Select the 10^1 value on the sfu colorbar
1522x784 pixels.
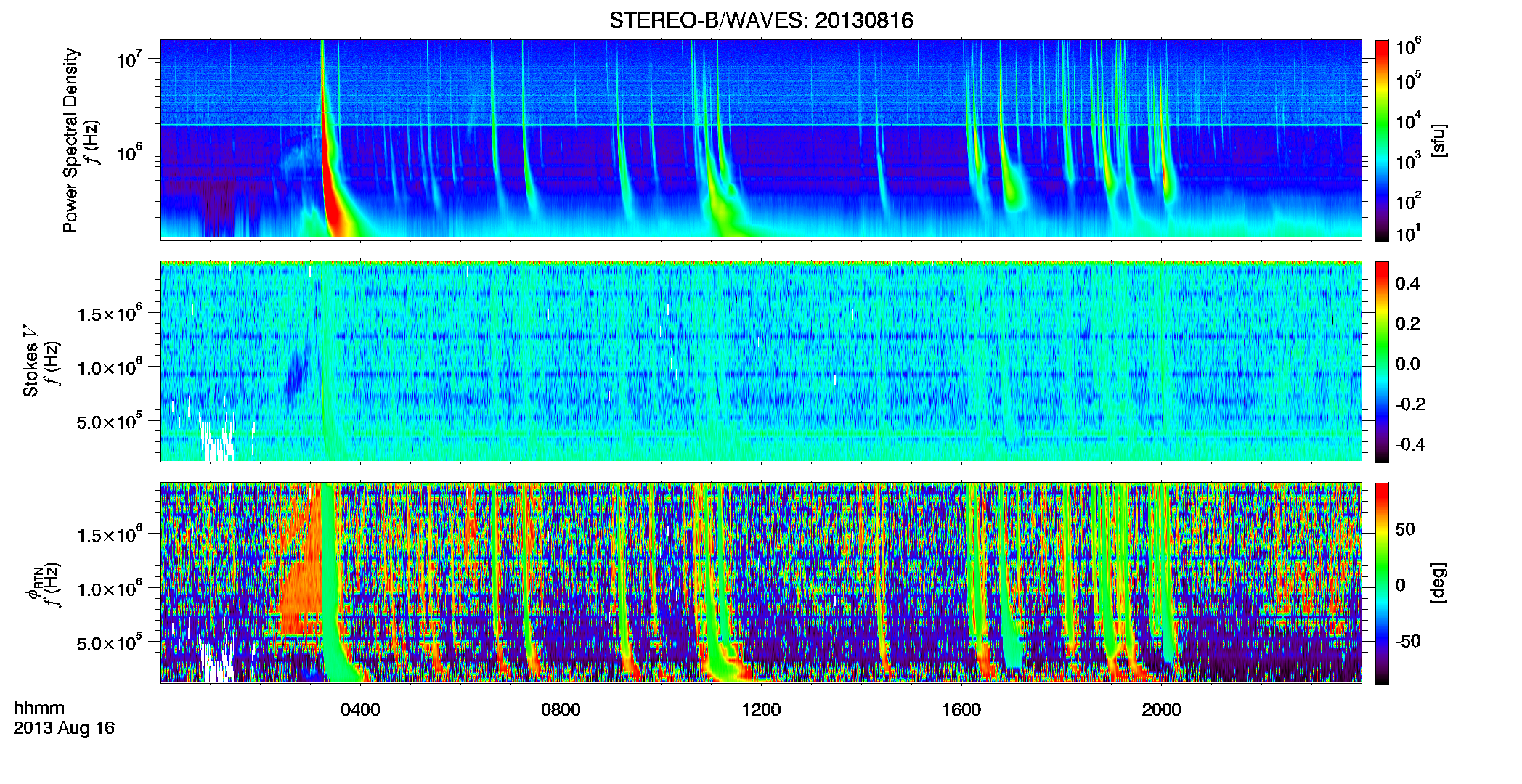click(1409, 234)
